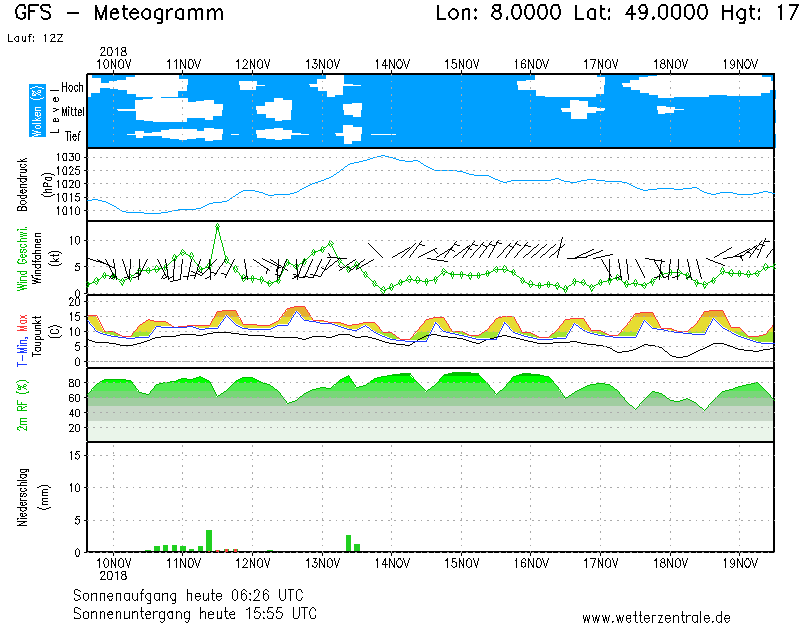Click the tallest precipitation bar on 11NOV
The width and height of the screenshot is (800, 625).
(209, 540)
